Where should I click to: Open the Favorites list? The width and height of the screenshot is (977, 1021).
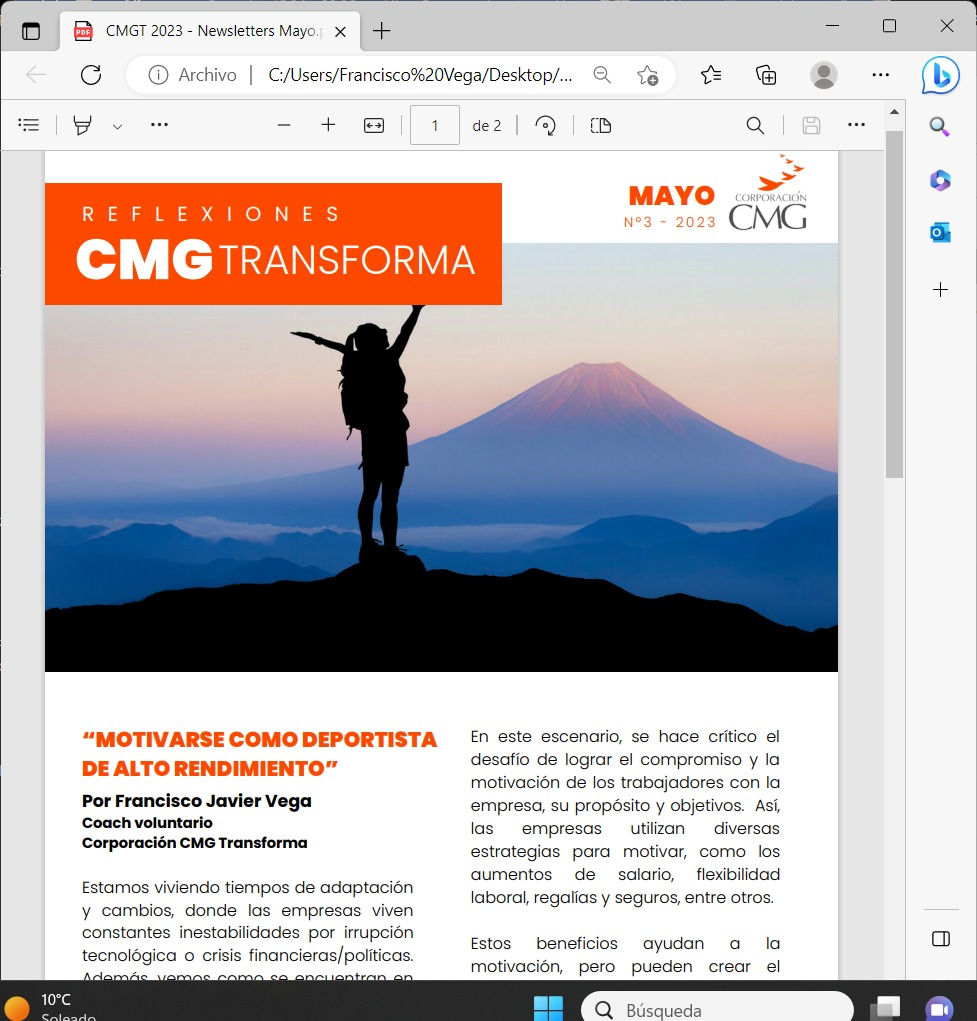coord(711,75)
